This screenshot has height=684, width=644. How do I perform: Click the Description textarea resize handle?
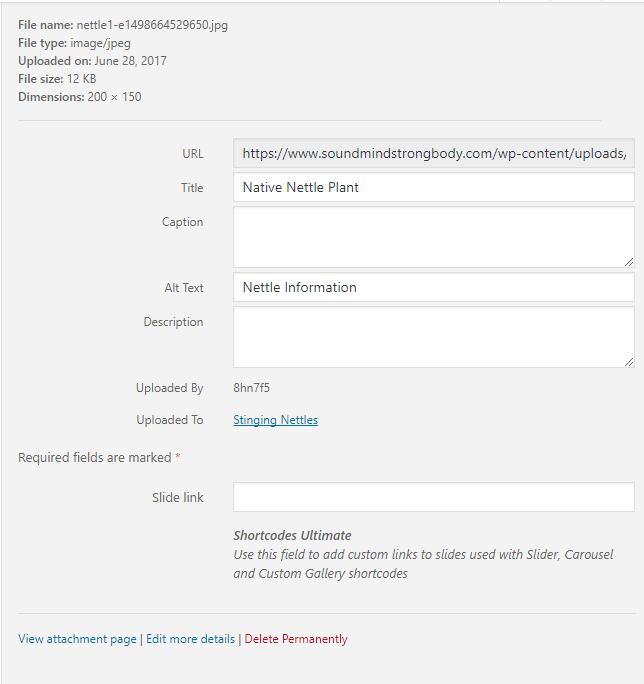coord(629,362)
